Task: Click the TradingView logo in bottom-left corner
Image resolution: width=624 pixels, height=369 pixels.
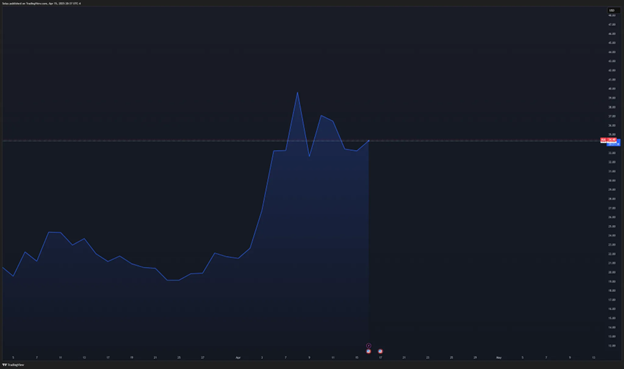Action: pos(13,365)
